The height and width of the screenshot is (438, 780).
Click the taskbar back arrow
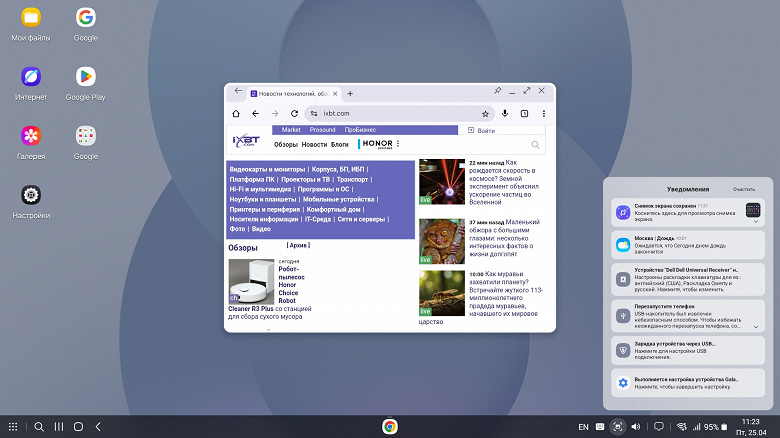point(98,427)
